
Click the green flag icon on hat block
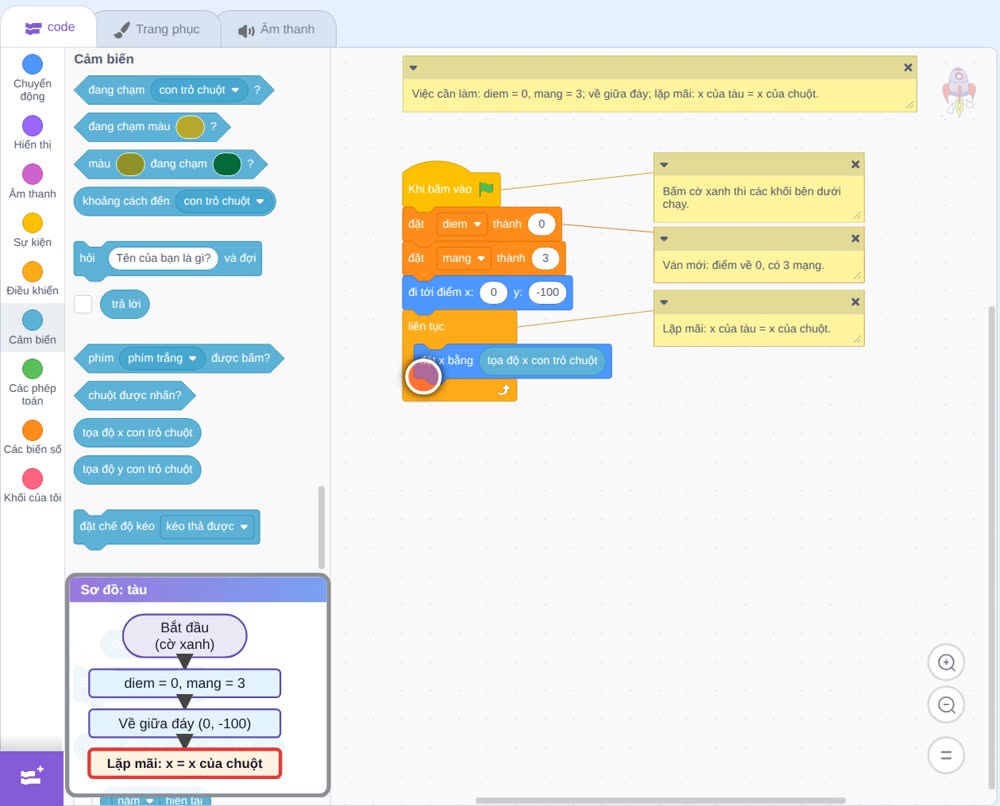click(x=487, y=189)
